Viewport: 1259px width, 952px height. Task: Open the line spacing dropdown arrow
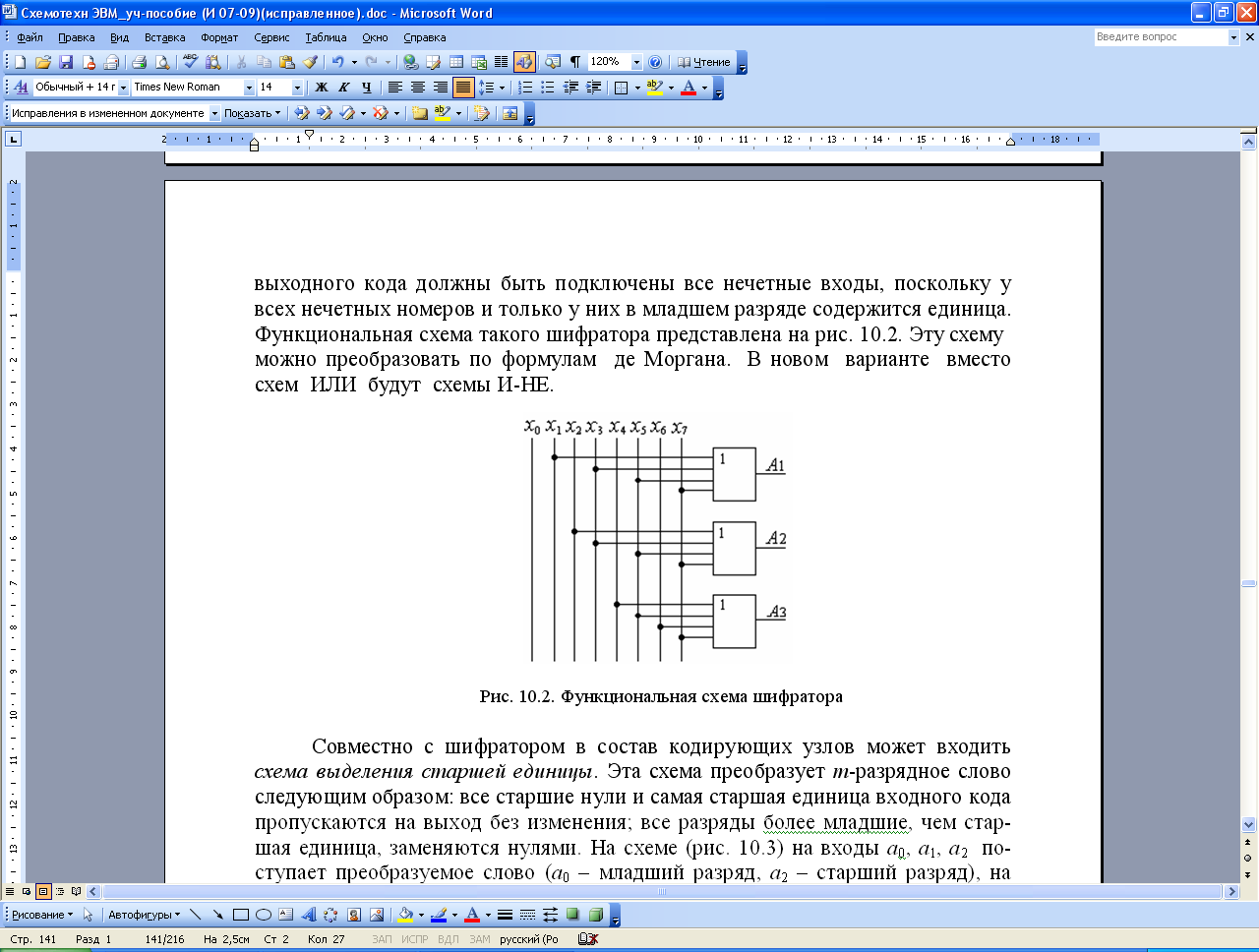(x=502, y=88)
